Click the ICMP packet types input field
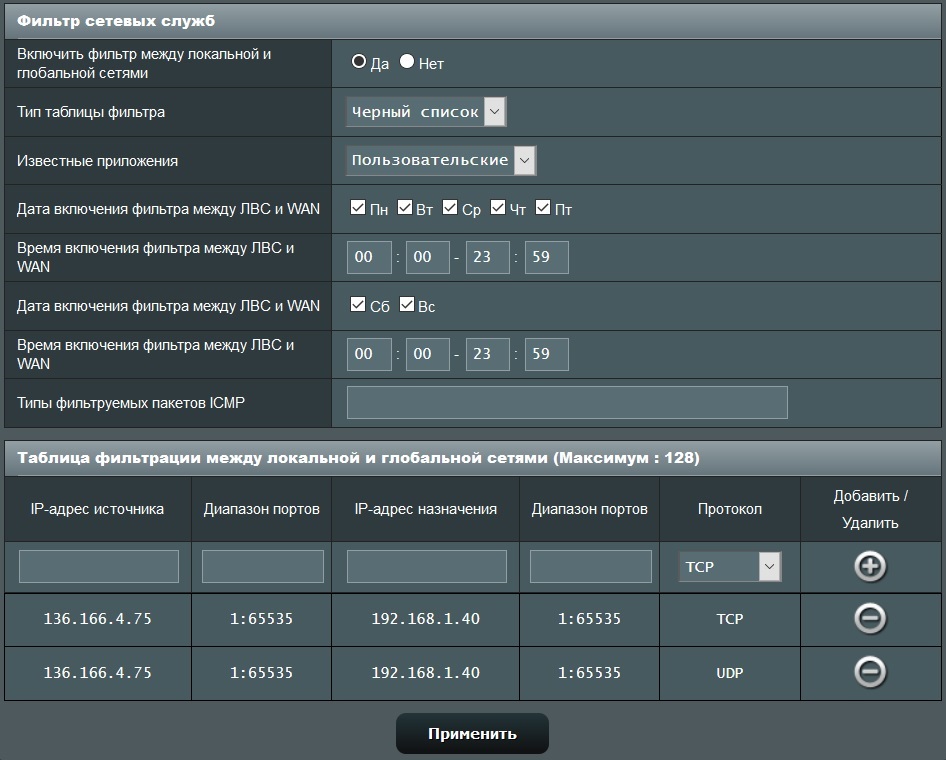 [567, 402]
